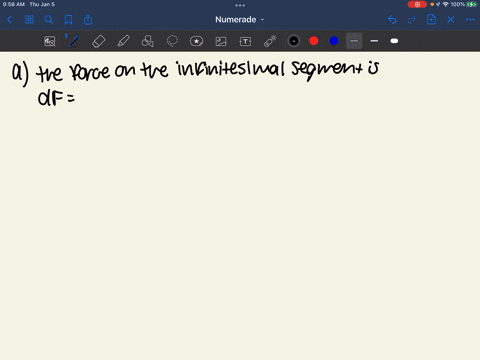Close editing mode with X icon
The image size is (480, 360).
pos(451,20)
